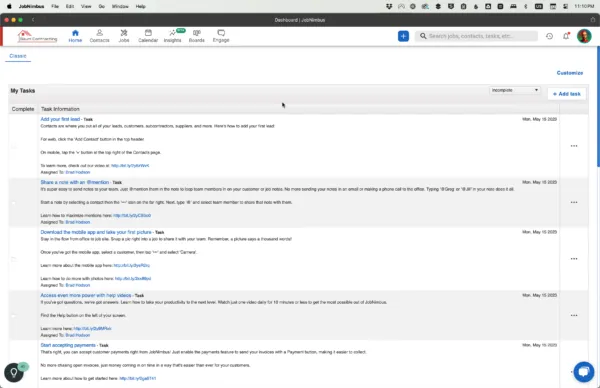Open the Window menu

tap(120, 6)
